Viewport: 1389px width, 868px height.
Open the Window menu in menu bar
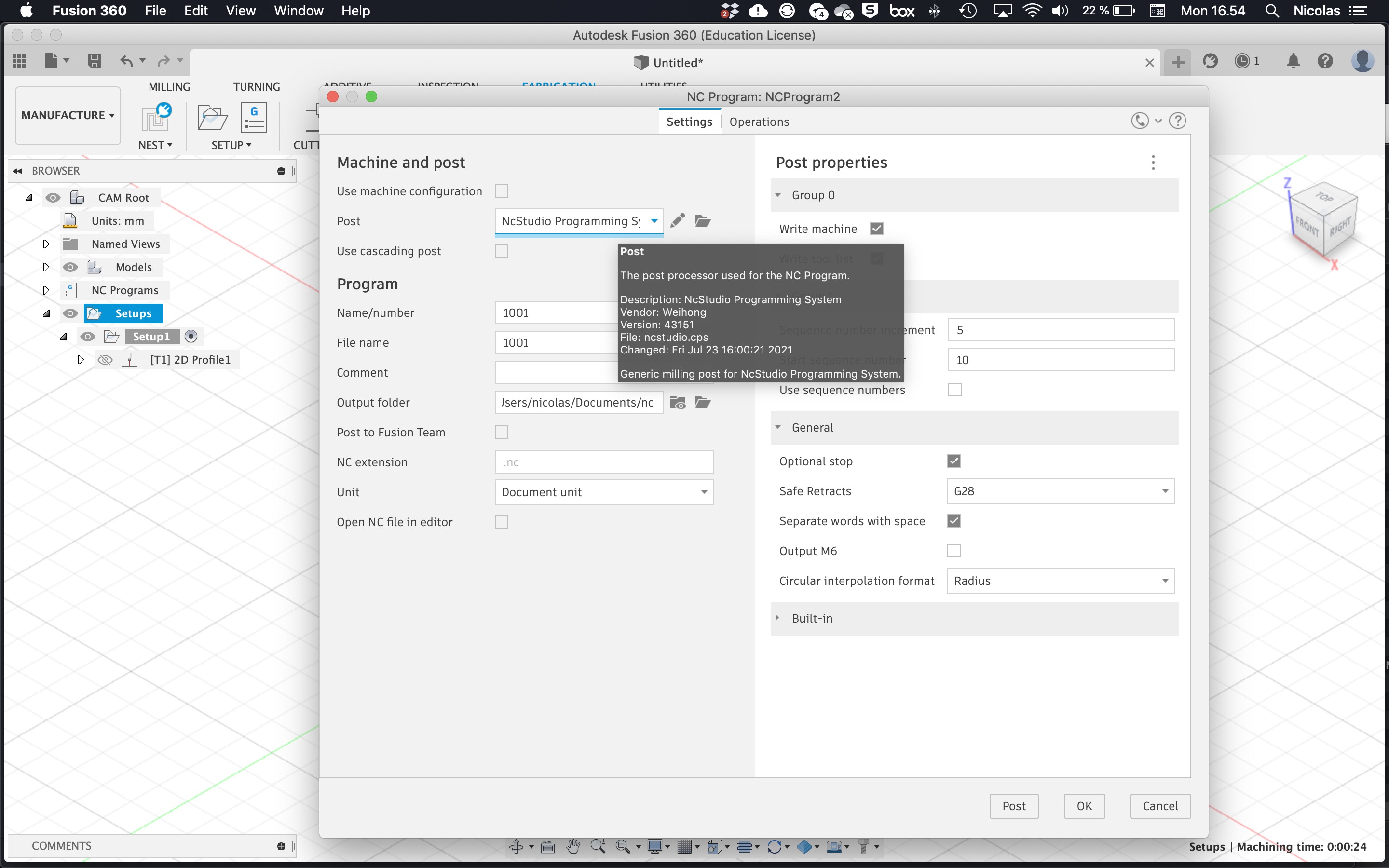pyautogui.click(x=299, y=11)
